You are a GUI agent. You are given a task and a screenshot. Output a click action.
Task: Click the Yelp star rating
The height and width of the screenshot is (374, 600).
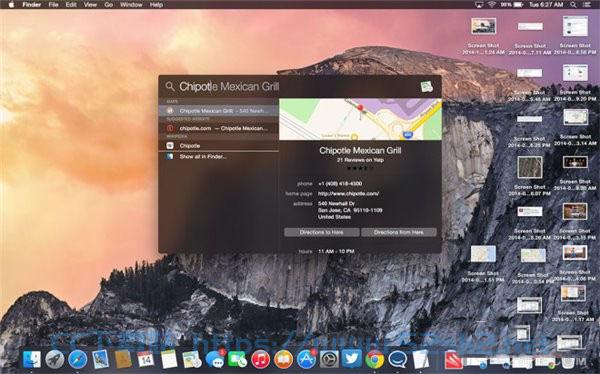360,168
